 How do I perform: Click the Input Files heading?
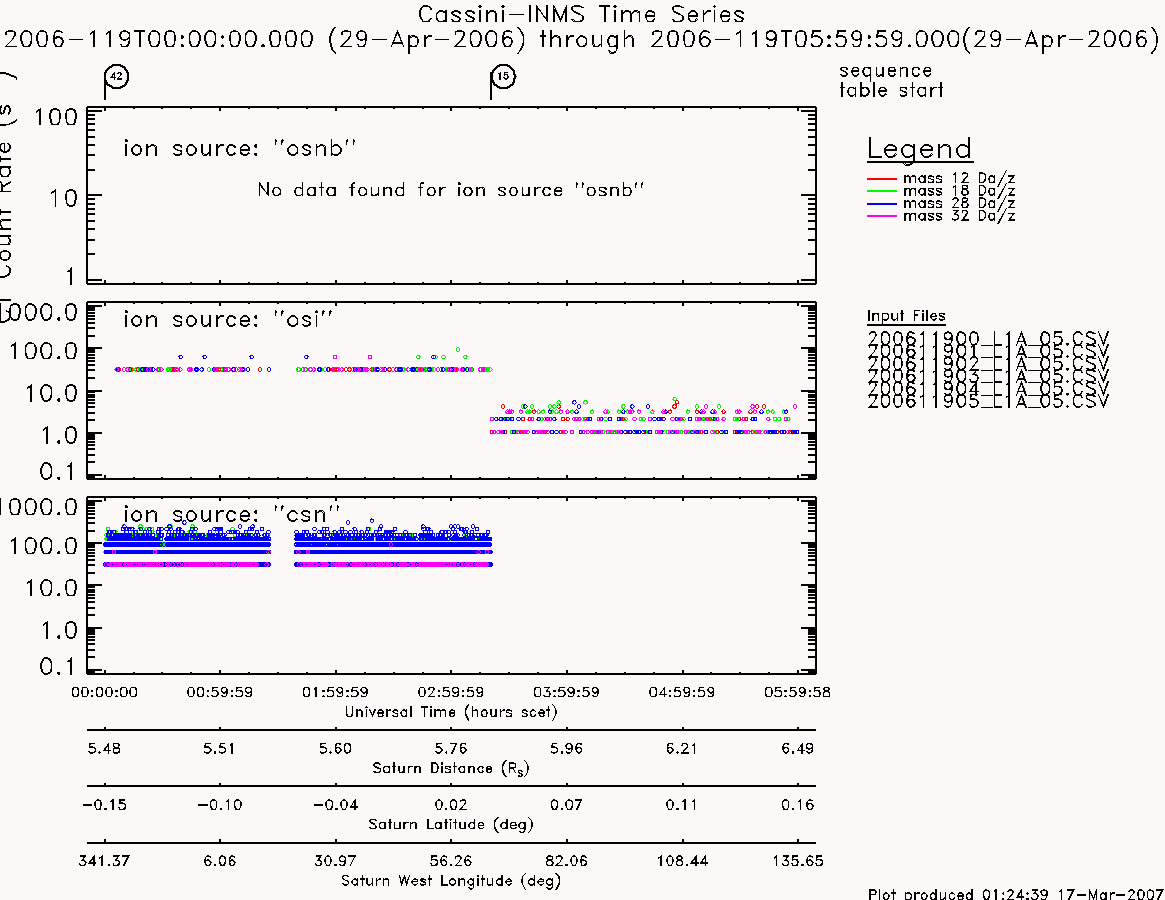(906, 316)
